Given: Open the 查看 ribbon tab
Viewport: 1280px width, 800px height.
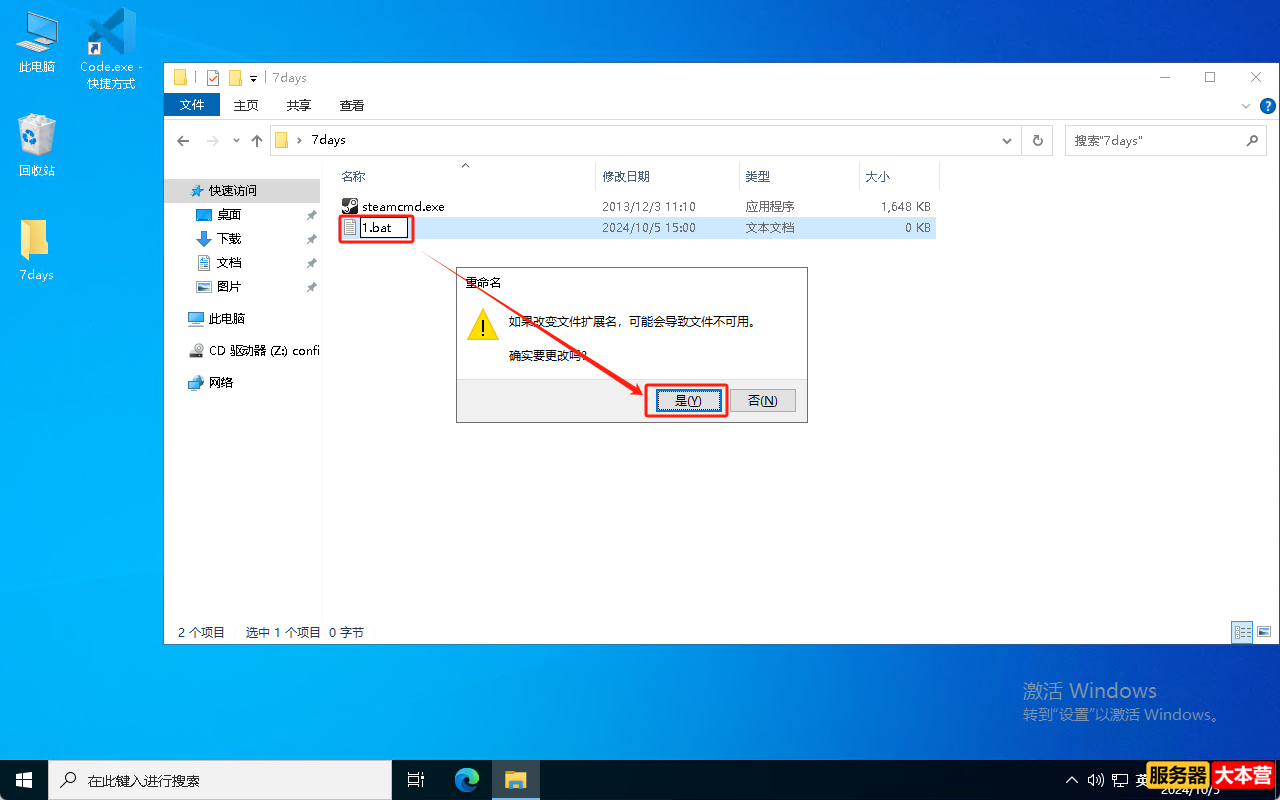Looking at the screenshot, I should click(x=352, y=105).
